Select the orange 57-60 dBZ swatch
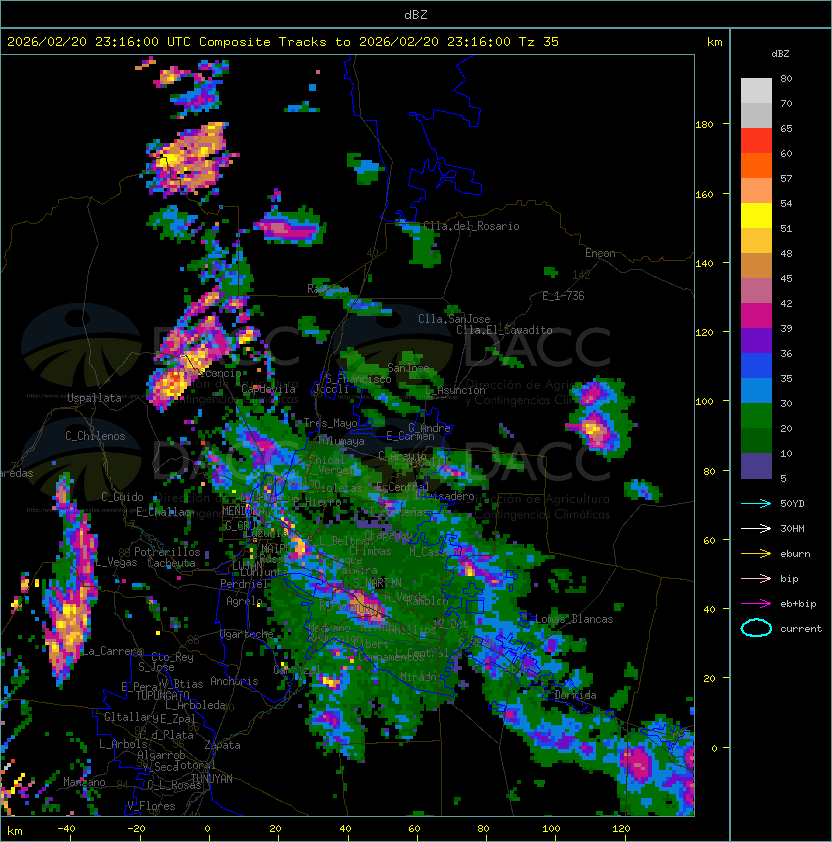Screen dimensions: 832x842 coord(756,165)
